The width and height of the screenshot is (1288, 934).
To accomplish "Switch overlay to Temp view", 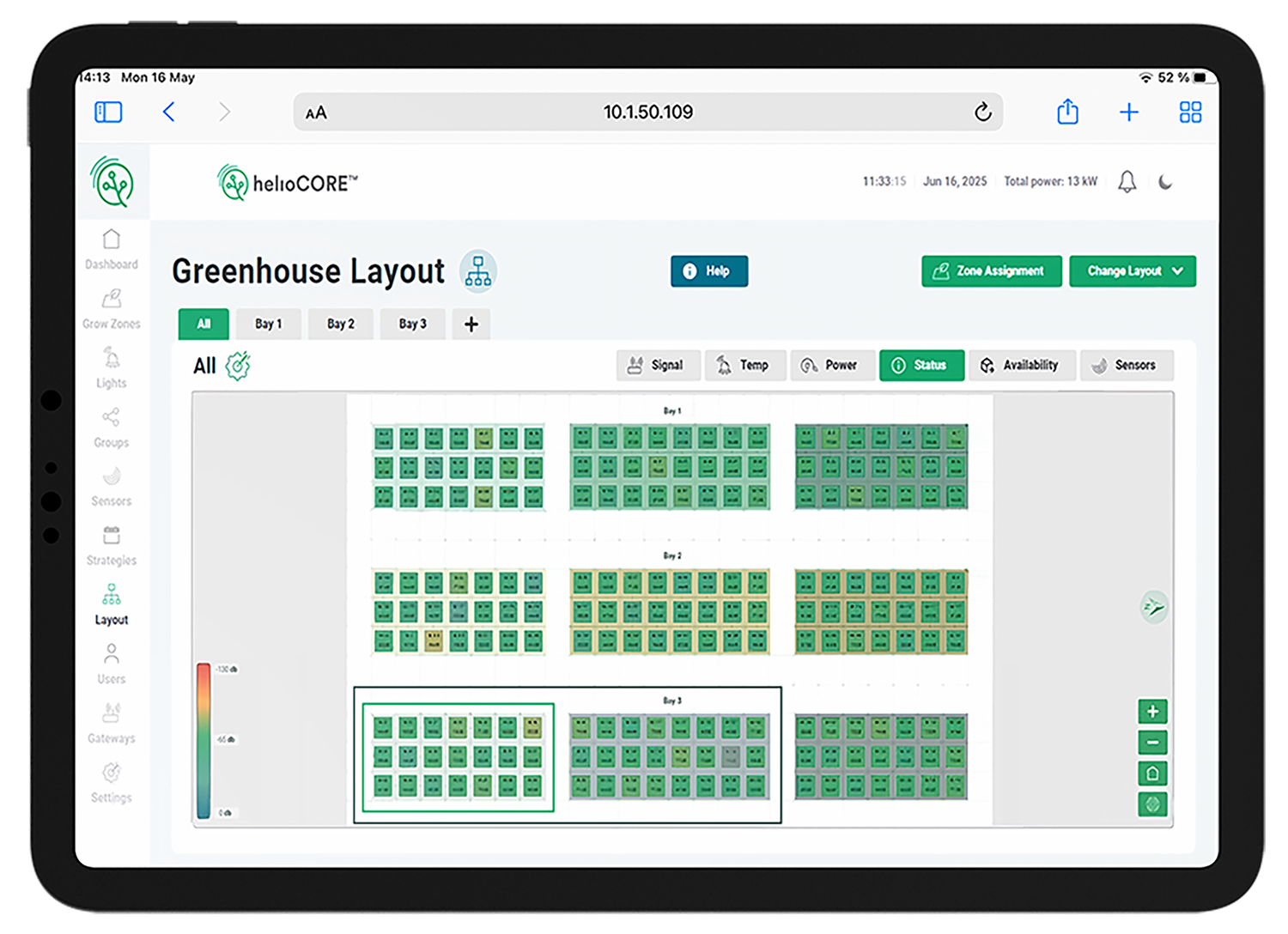I will click(x=745, y=365).
